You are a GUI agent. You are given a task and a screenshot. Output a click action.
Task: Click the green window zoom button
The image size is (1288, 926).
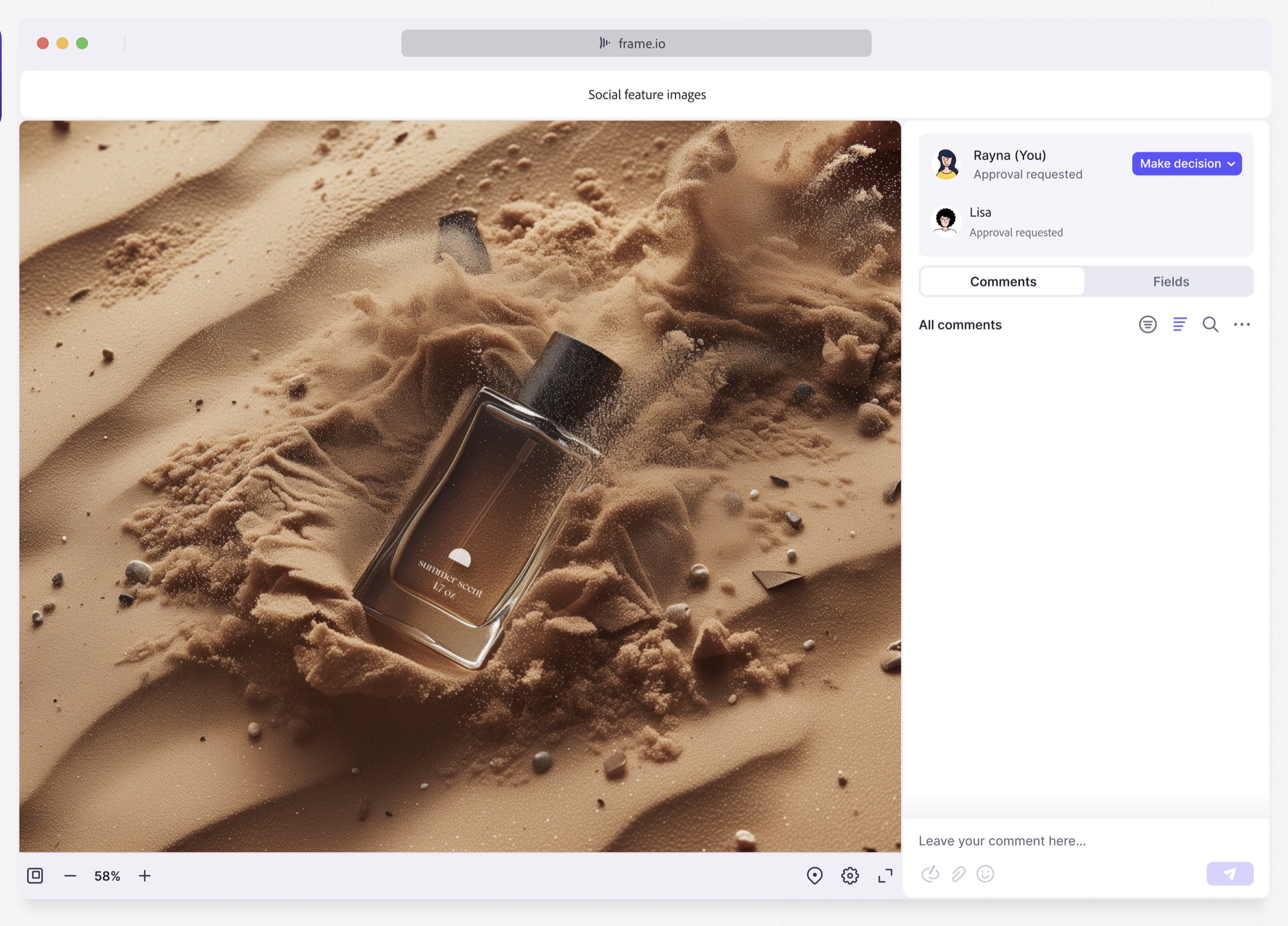tap(82, 43)
